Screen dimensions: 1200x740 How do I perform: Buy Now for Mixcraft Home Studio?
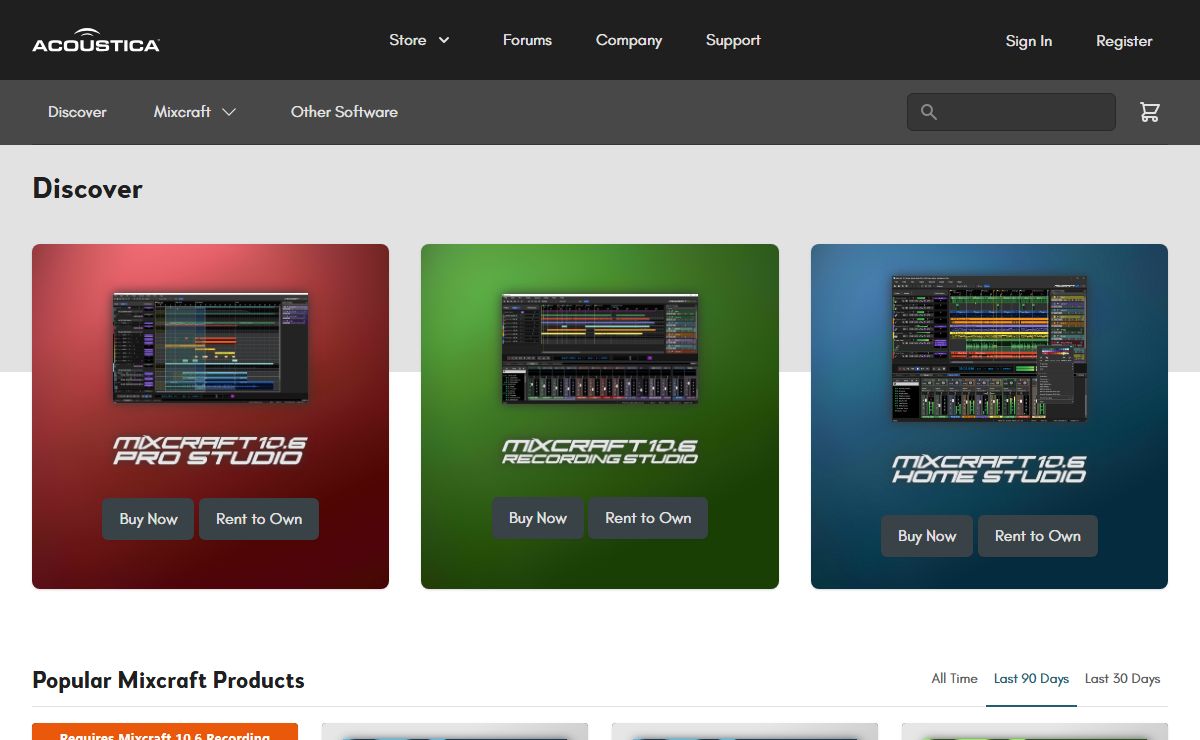(927, 536)
